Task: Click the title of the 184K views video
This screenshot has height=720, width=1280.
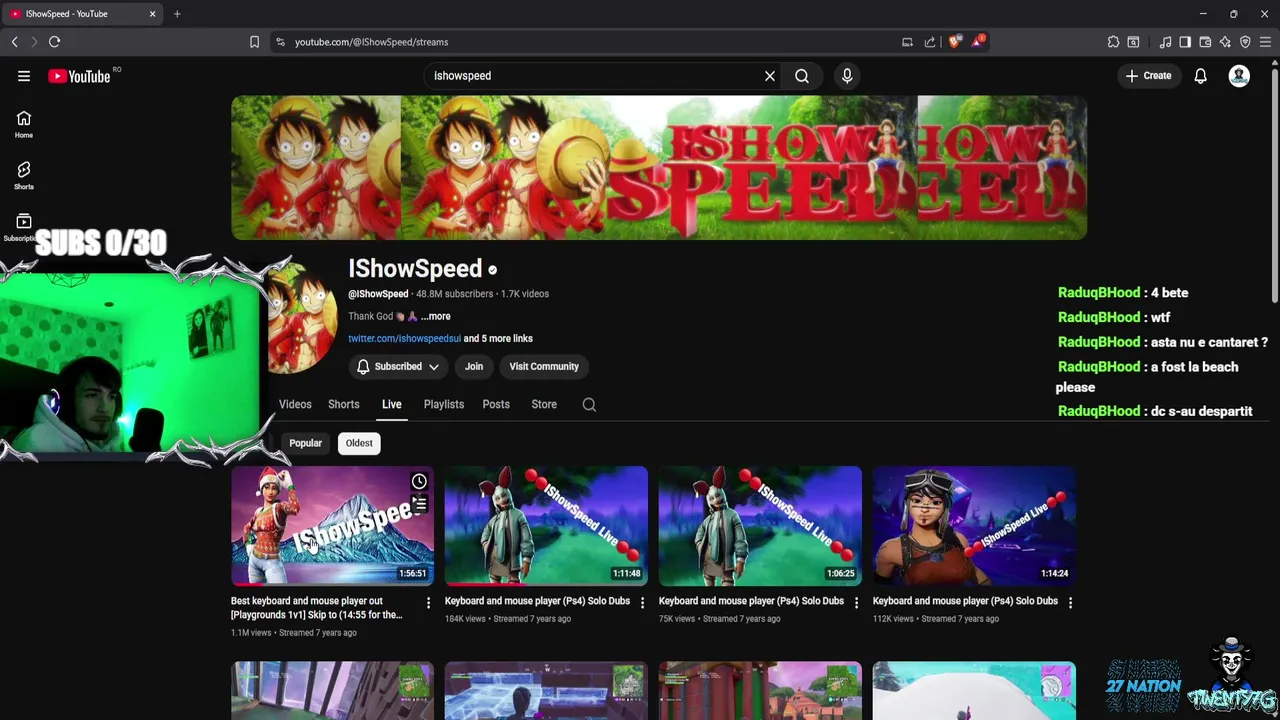Action: pos(537,601)
